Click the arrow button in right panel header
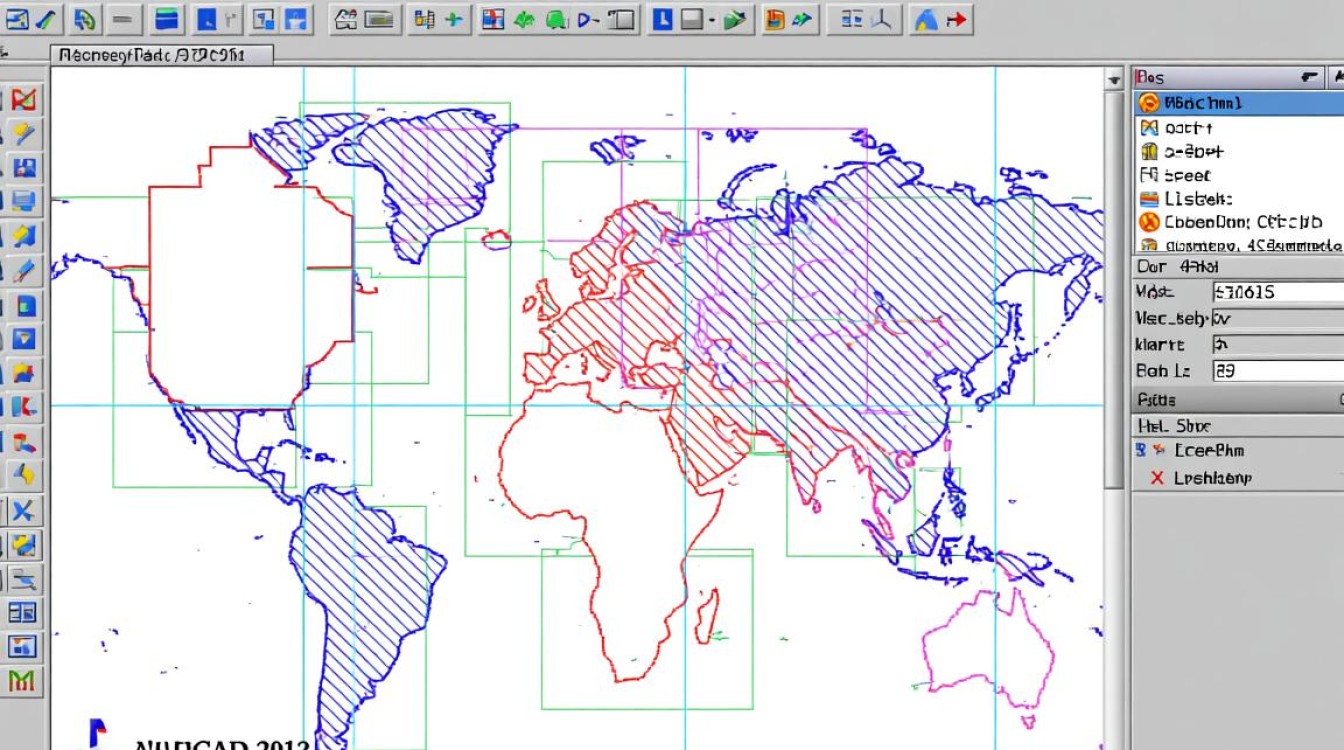Image resolution: width=1344 pixels, height=750 pixels. point(1309,77)
